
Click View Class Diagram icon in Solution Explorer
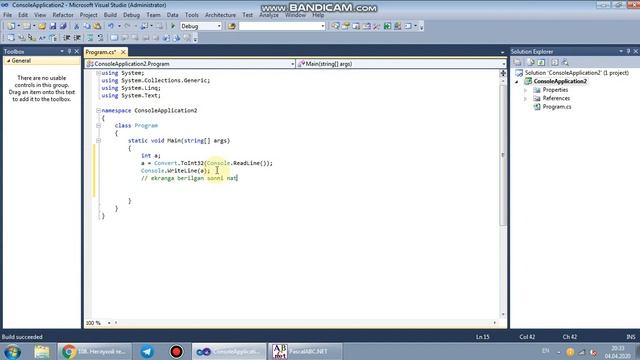point(565,62)
